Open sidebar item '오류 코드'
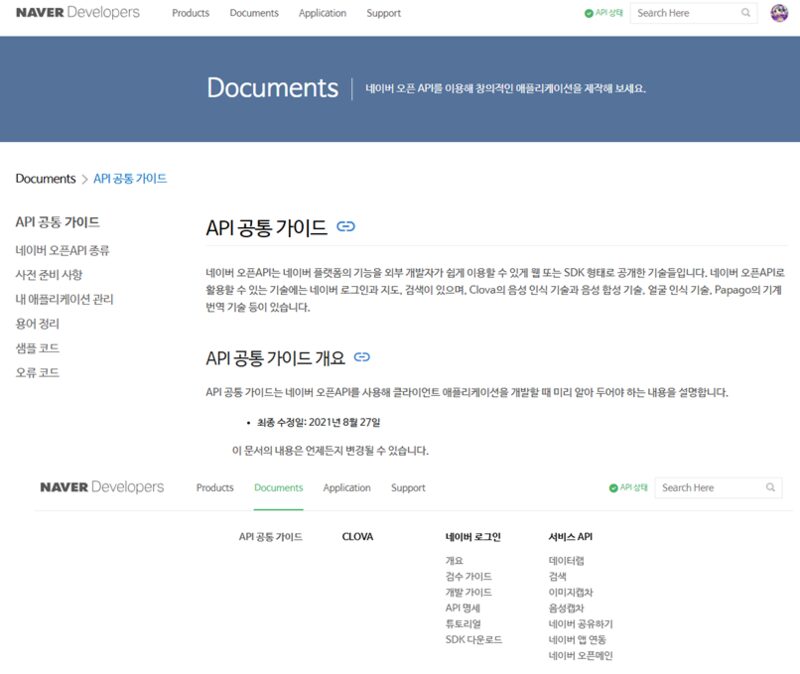 tap(37, 373)
